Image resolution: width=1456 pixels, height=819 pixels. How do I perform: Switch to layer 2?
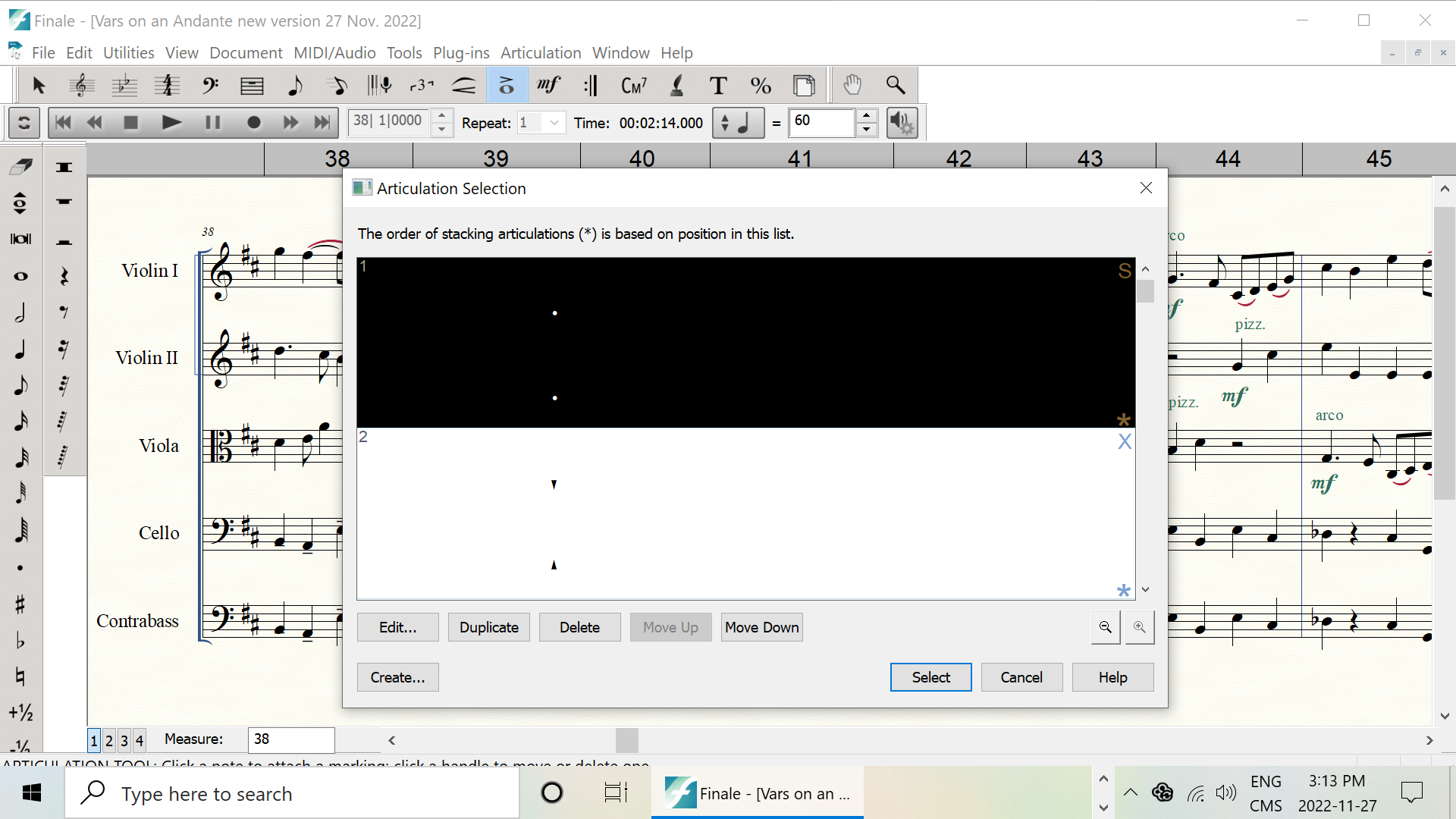(109, 740)
